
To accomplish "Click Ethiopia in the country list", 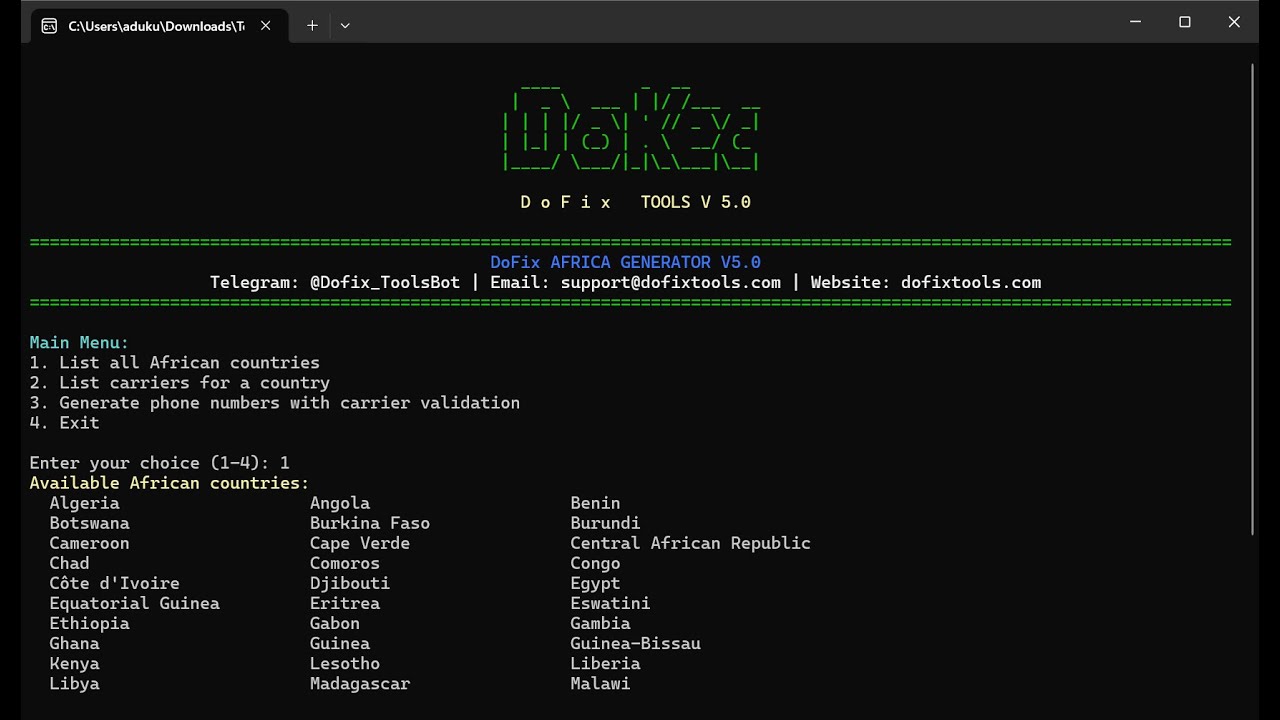I will (89, 623).
